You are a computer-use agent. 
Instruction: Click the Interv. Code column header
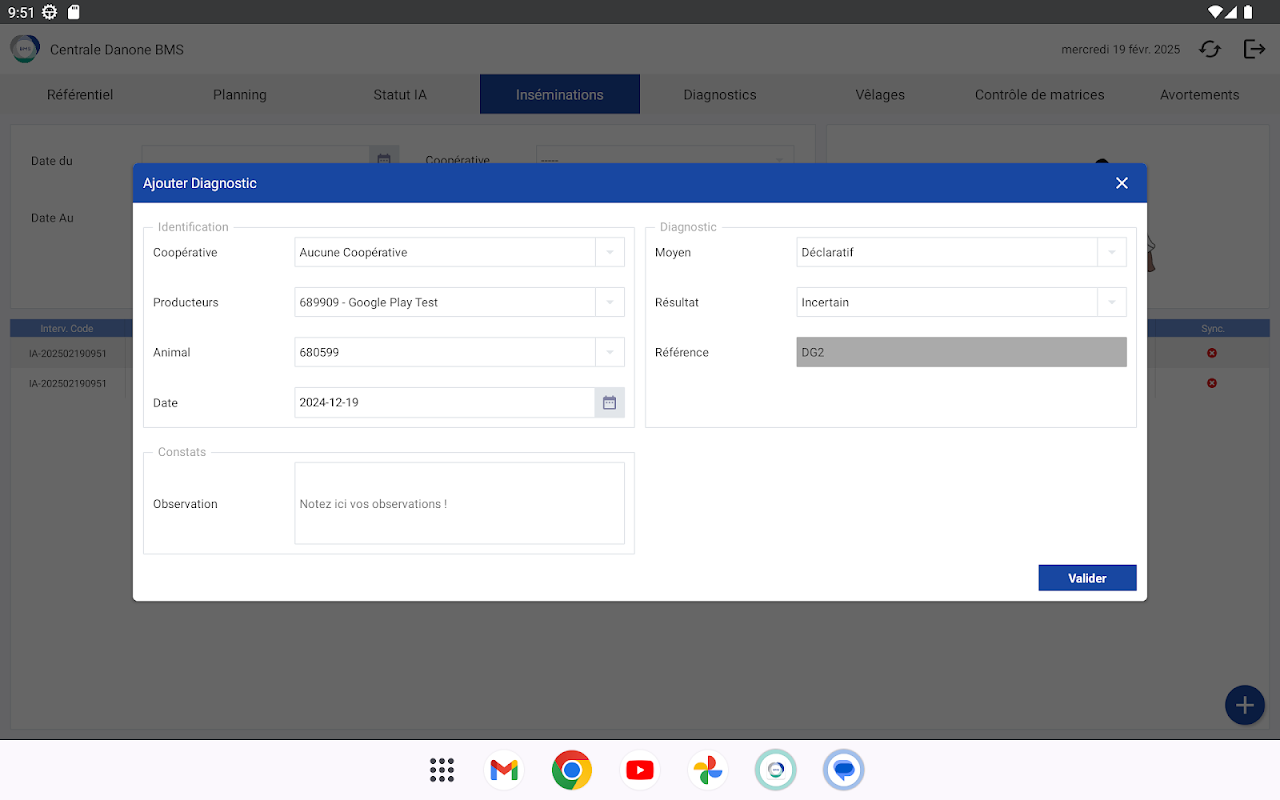[67, 328]
